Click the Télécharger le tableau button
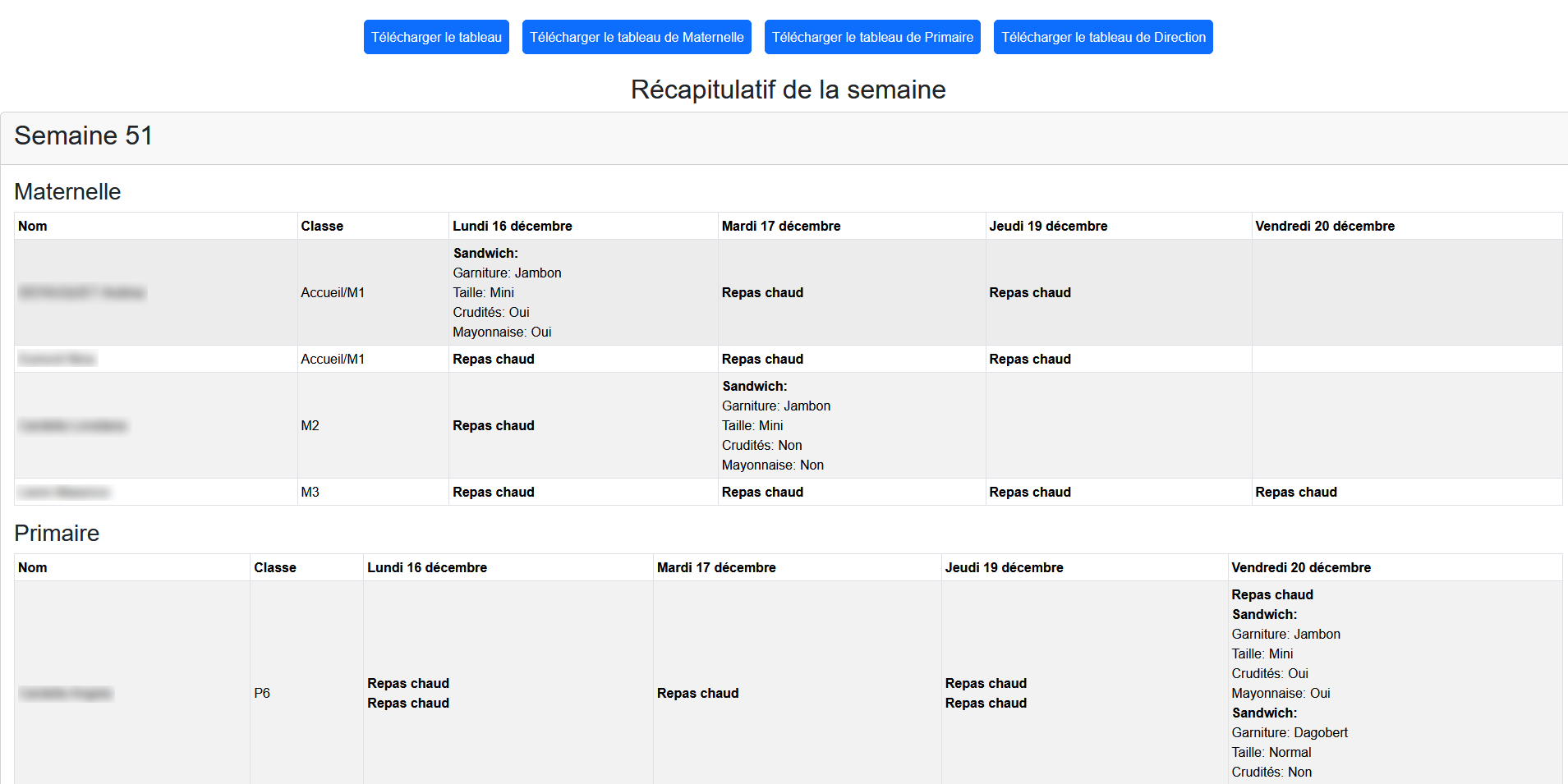 pos(436,37)
